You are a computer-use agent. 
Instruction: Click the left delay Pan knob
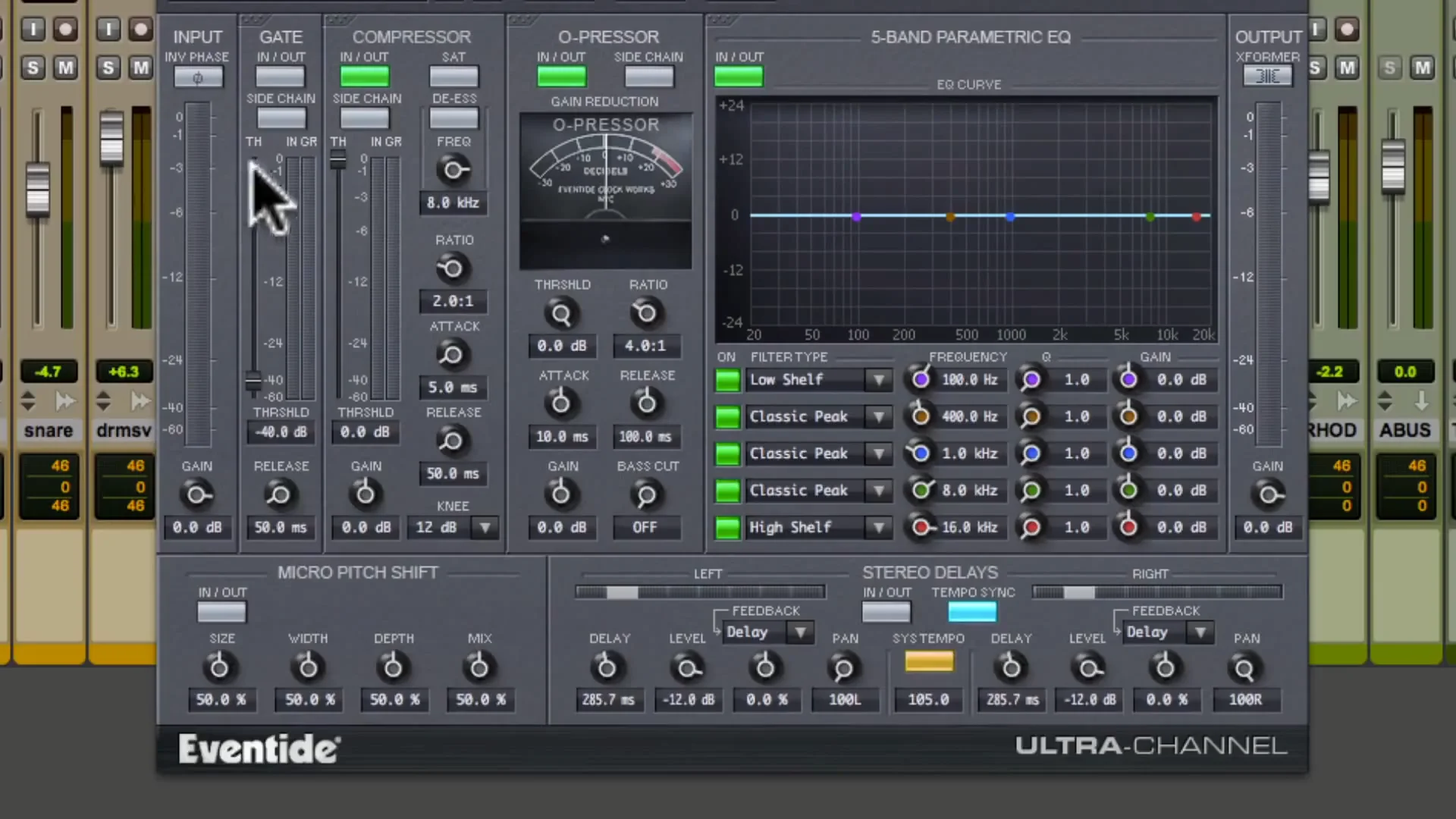click(843, 668)
